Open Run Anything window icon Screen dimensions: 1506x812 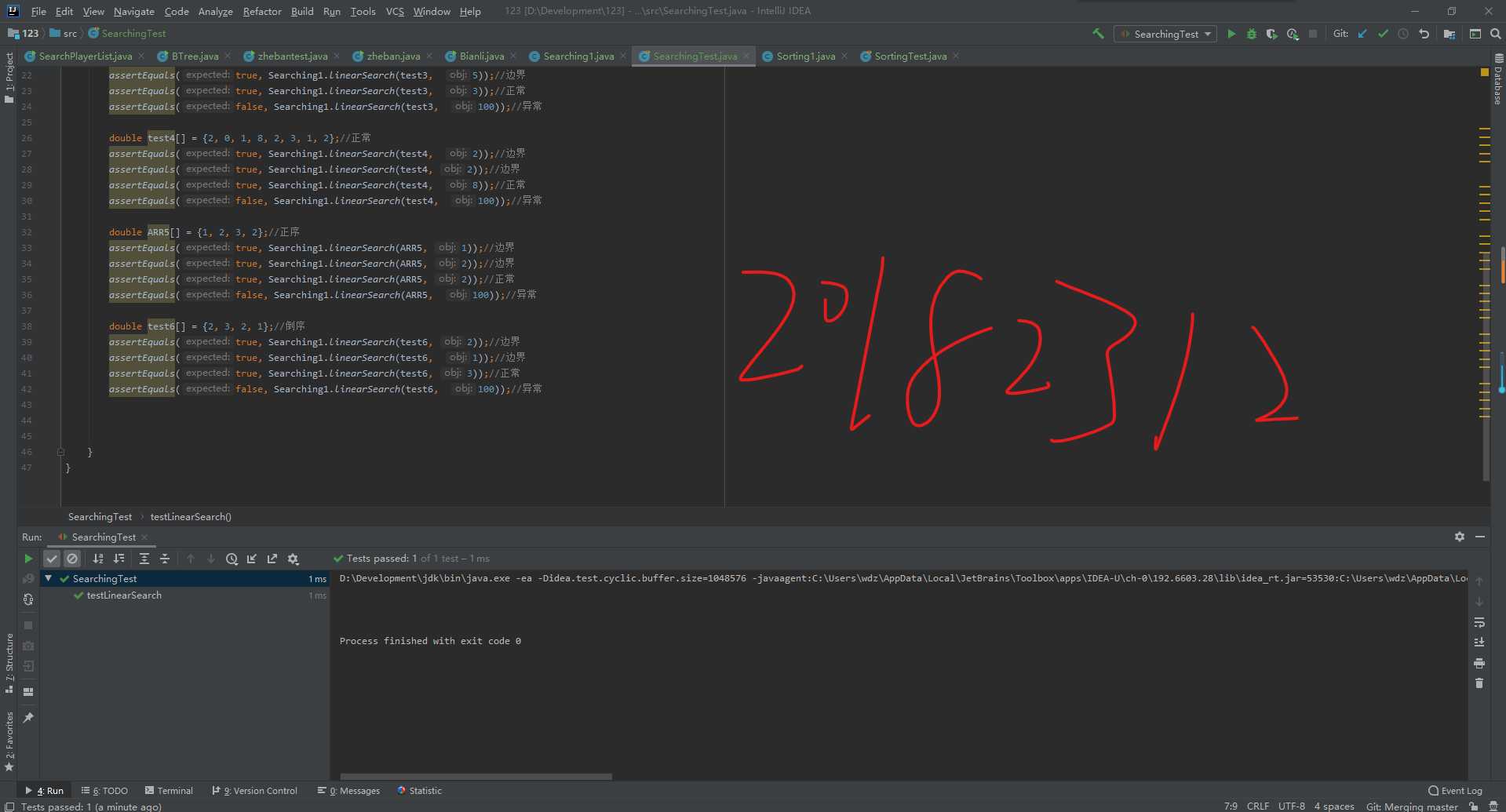(x=1475, y=34)
